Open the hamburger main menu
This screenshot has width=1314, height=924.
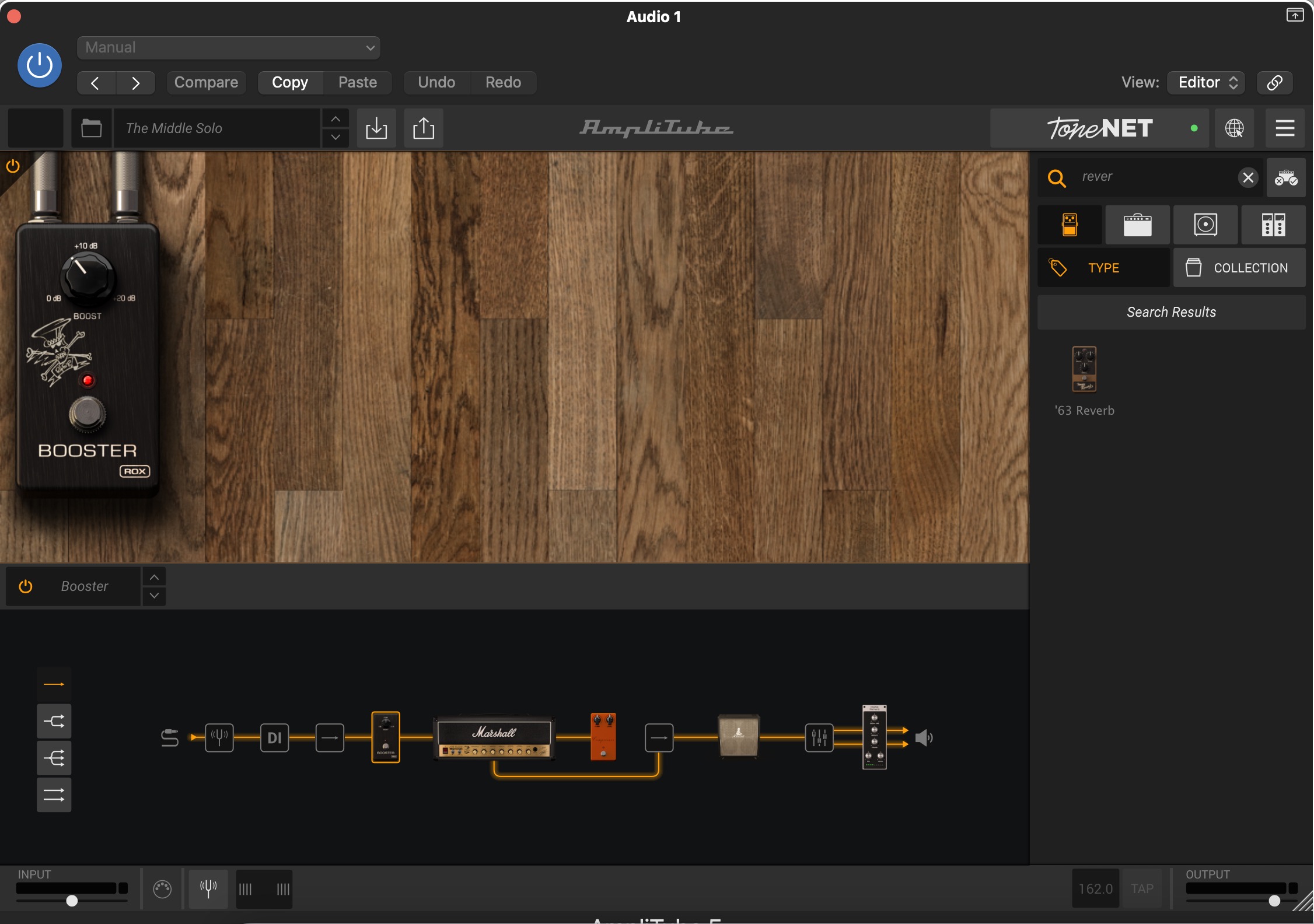(x=1285, y=128)
